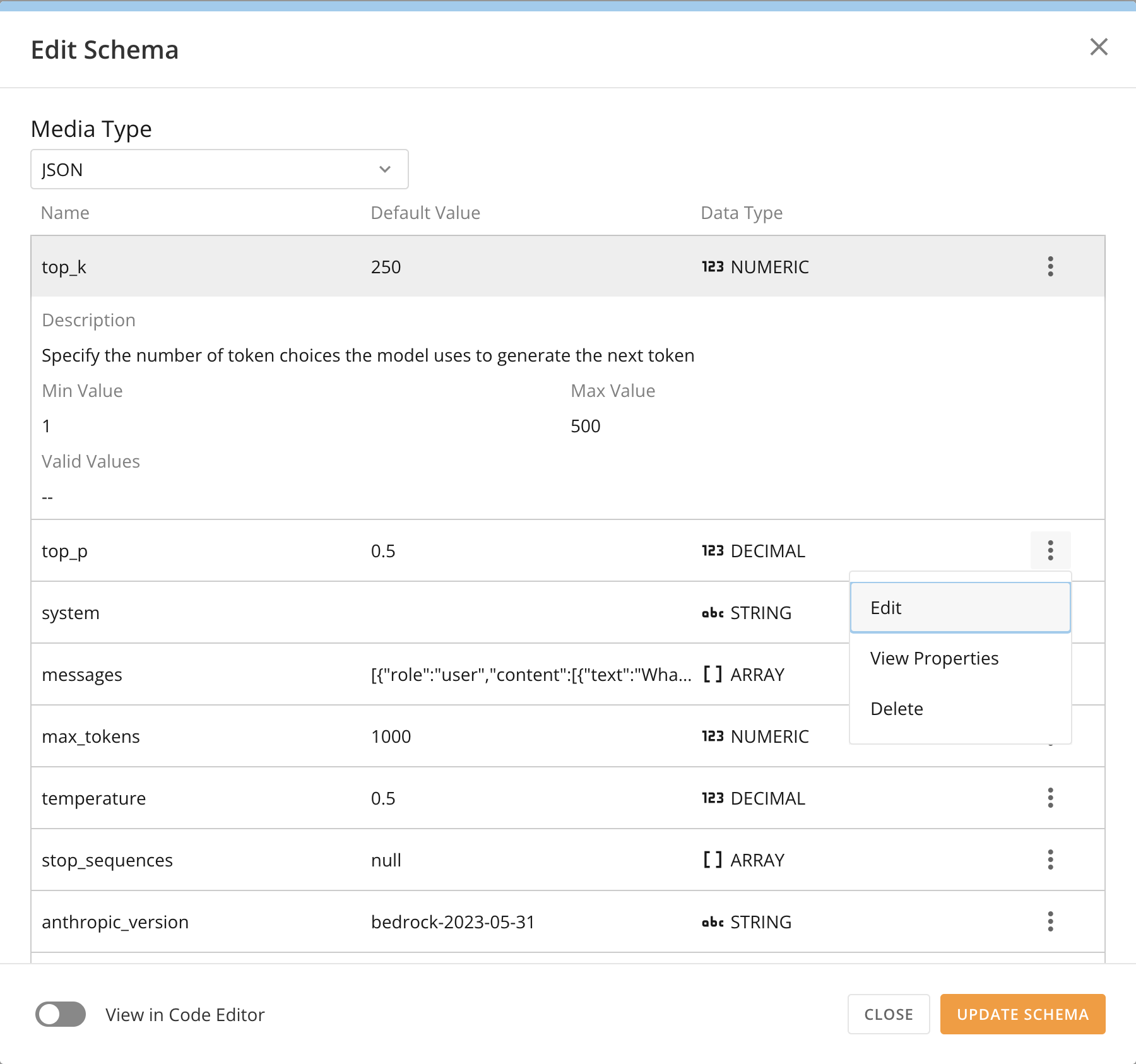Image resolution: width=1136 pixels, height=1064 pixels.
Task: Toggle View in Code Editor switch
Action: tap(61, 1014)
